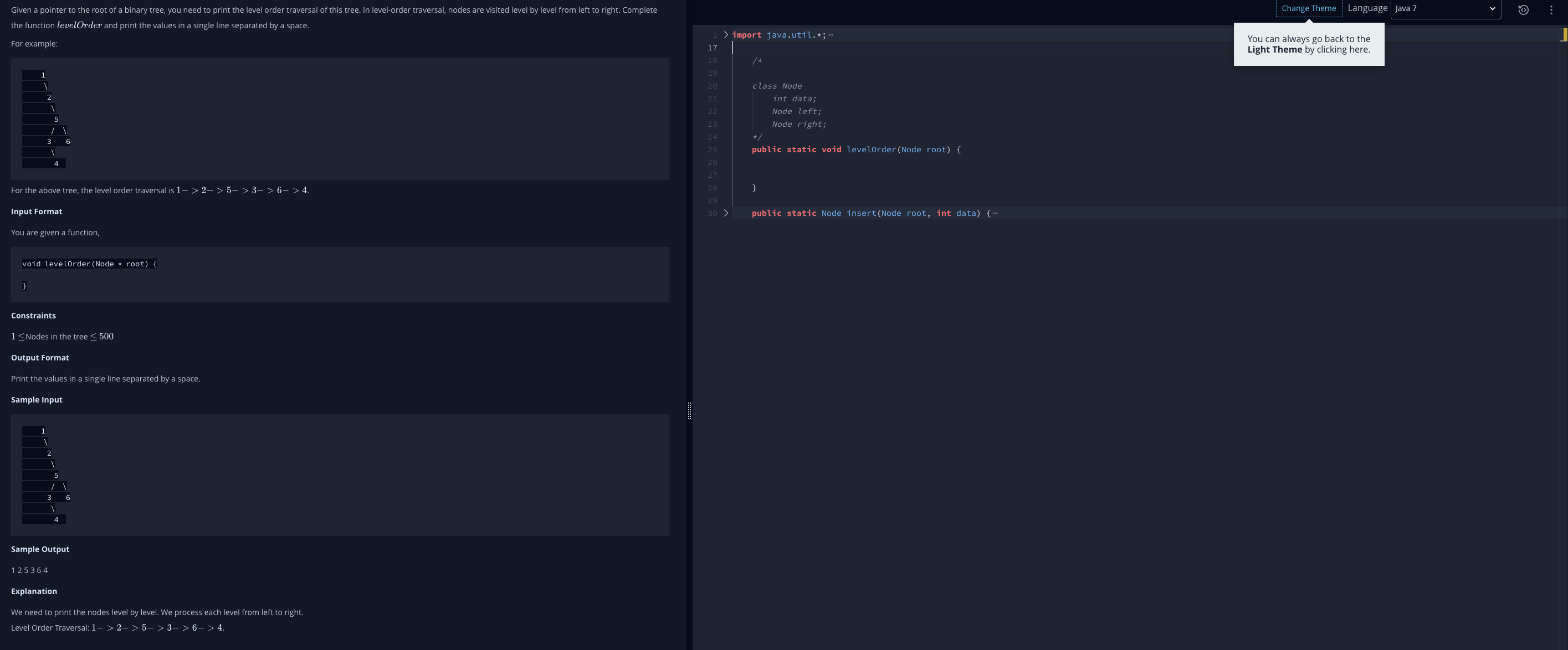Click the Input Format heading
Image resolution: width=1568 pixels, height=650 pixels.
pos(37,211)
